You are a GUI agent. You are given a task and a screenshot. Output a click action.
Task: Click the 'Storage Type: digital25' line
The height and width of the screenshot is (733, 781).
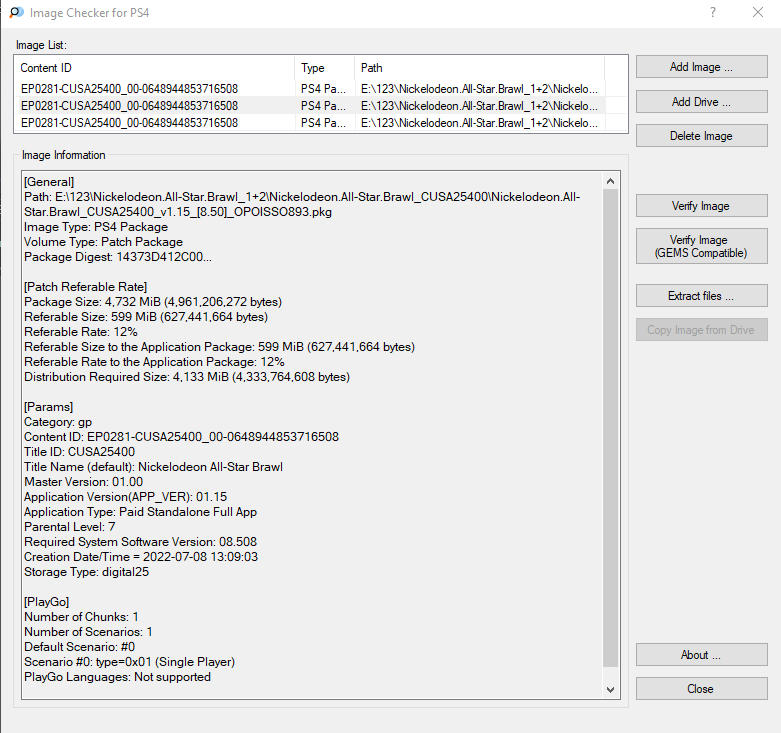[87, 572]
